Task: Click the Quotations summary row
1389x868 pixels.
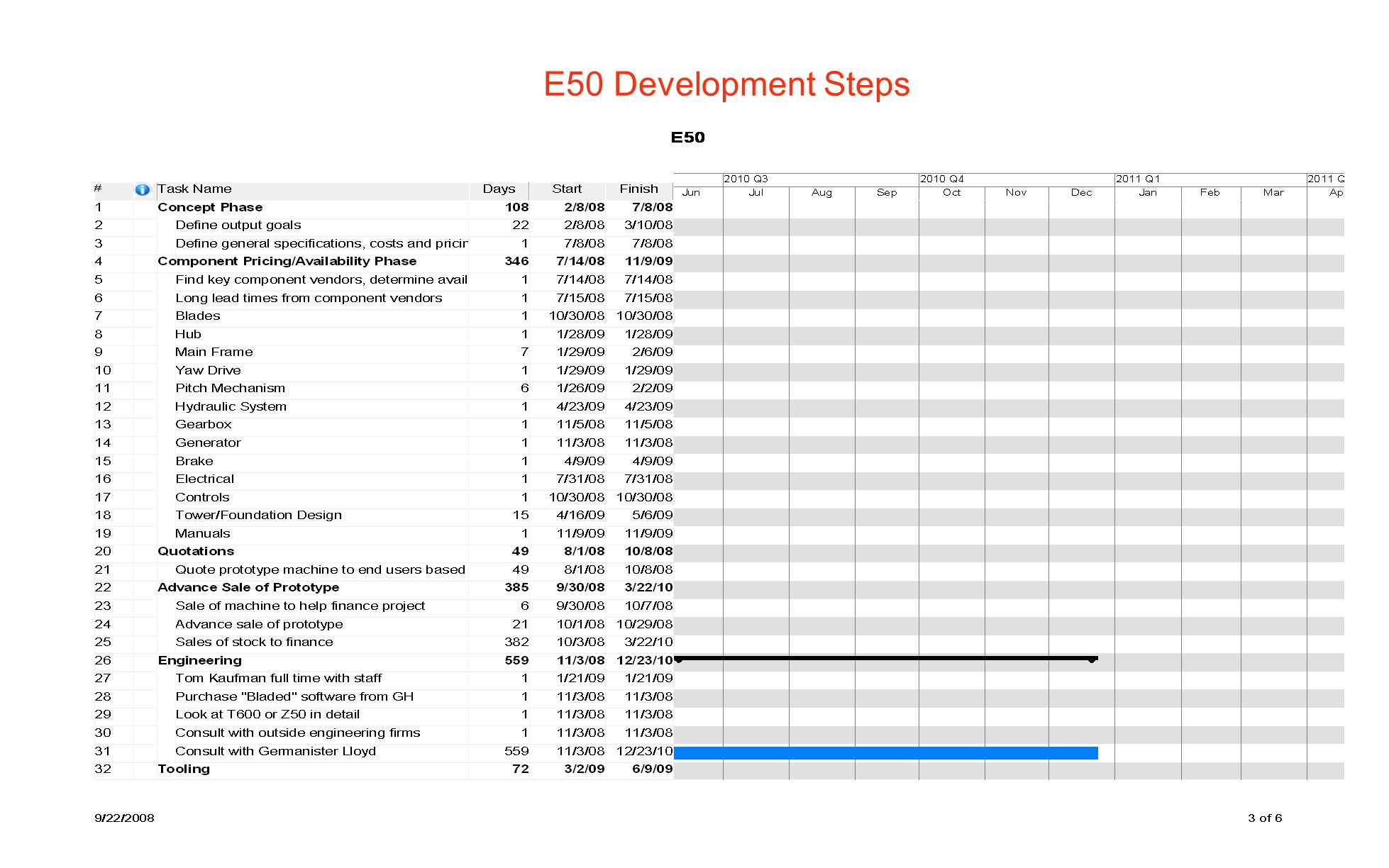Action: click(x=196, y=551)
